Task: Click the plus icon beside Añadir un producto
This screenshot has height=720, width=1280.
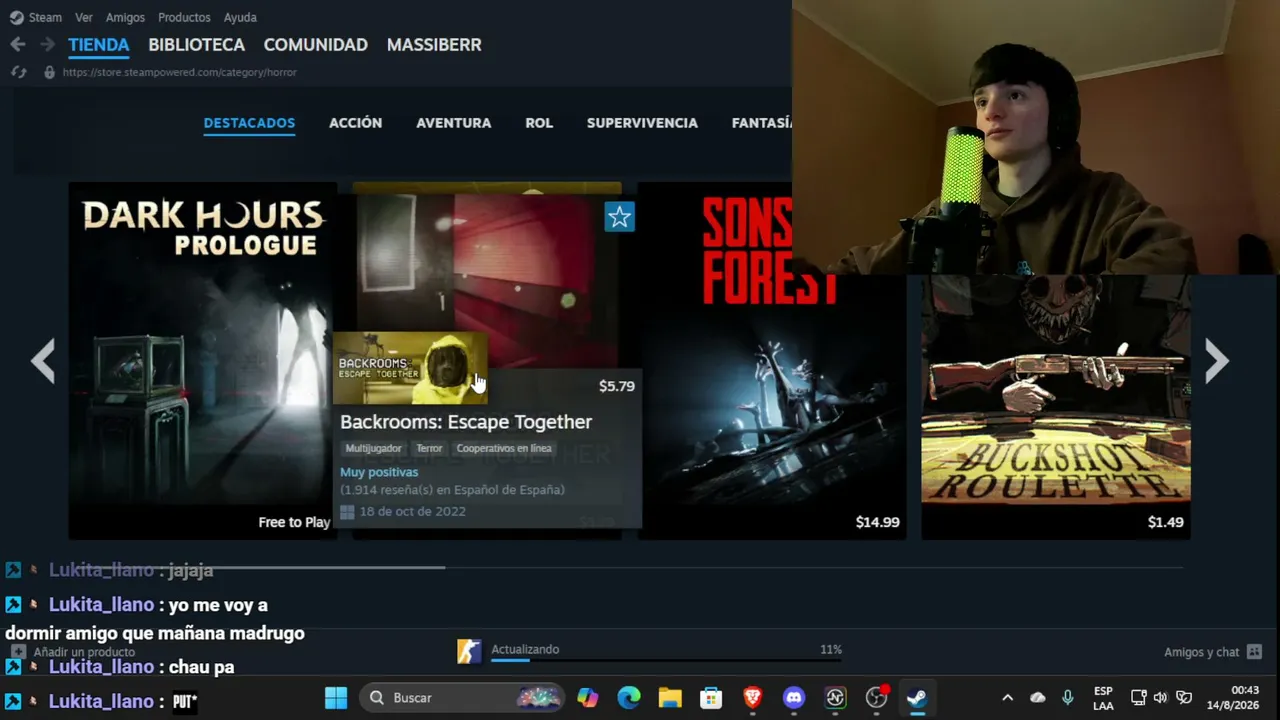Action: coord(18,652)
